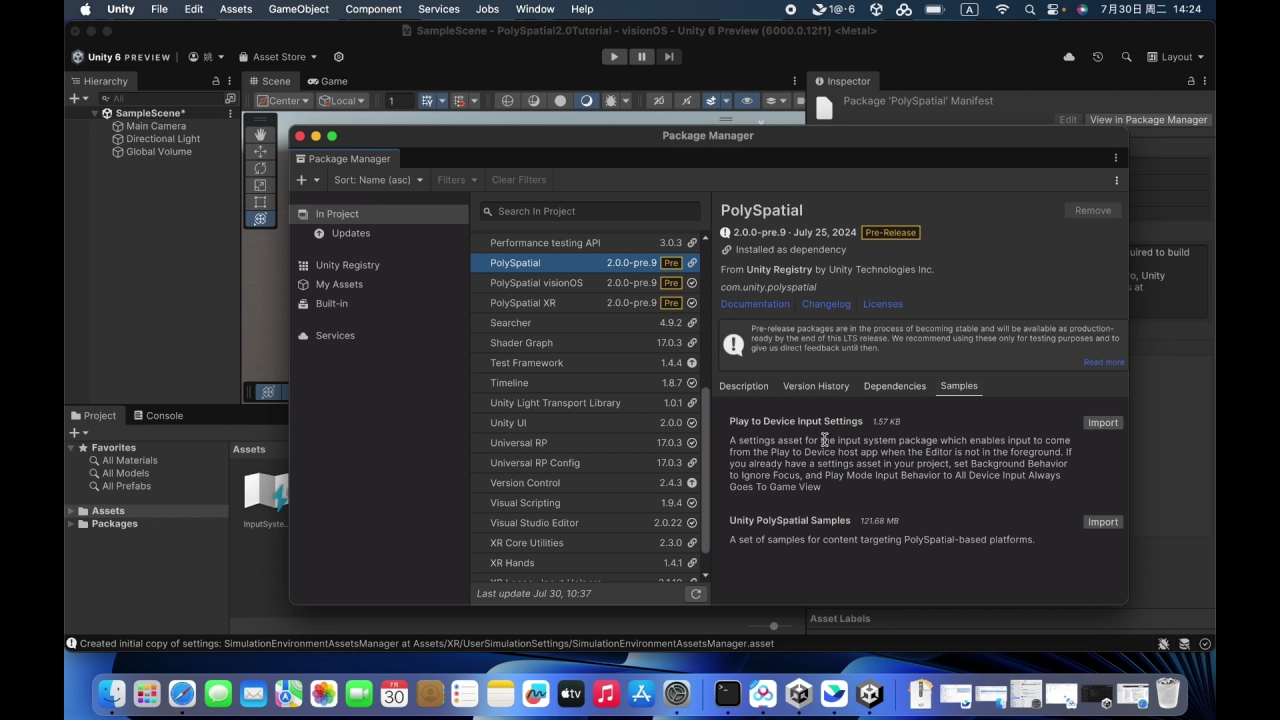Open Terminal from the Dock

(x=727, y=693)
